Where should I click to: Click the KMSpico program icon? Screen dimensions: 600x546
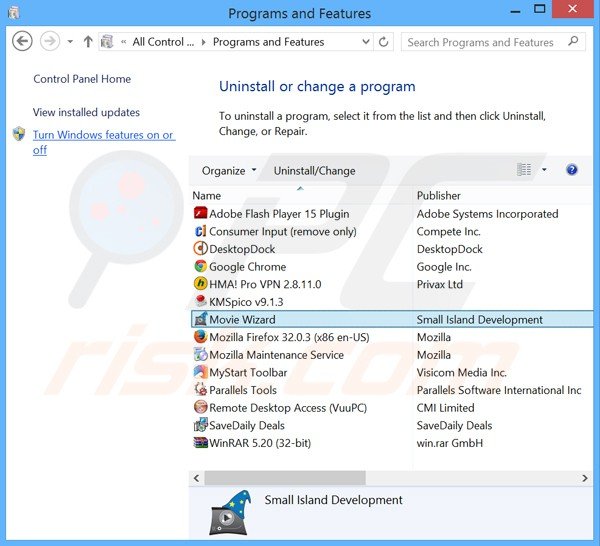point(201,301)
